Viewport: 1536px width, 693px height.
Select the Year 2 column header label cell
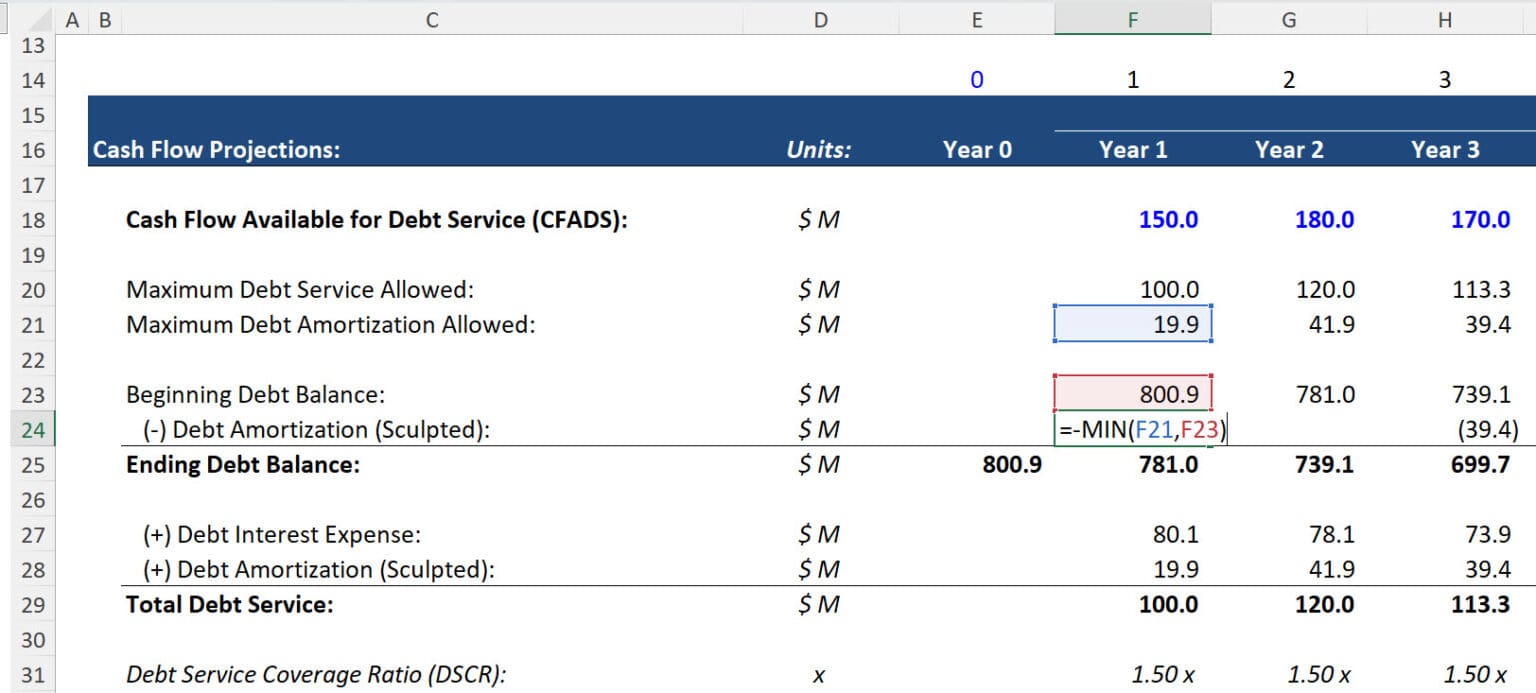pyautogui.click(x=1289, y=149)
